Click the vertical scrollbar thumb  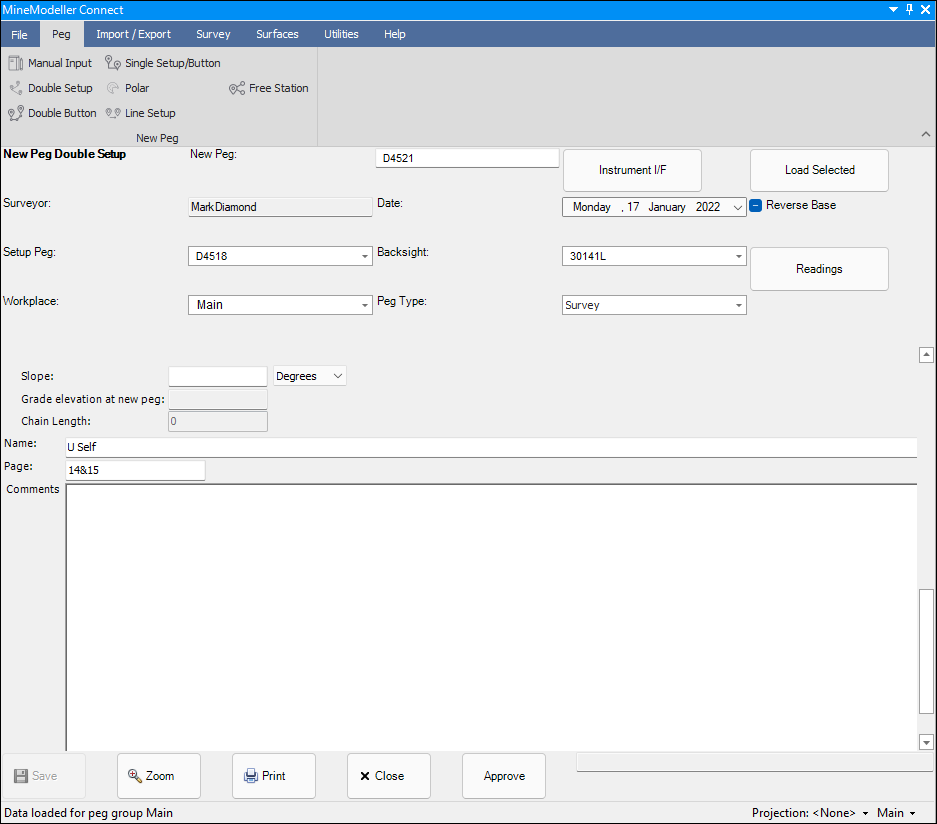click(926, 650)
